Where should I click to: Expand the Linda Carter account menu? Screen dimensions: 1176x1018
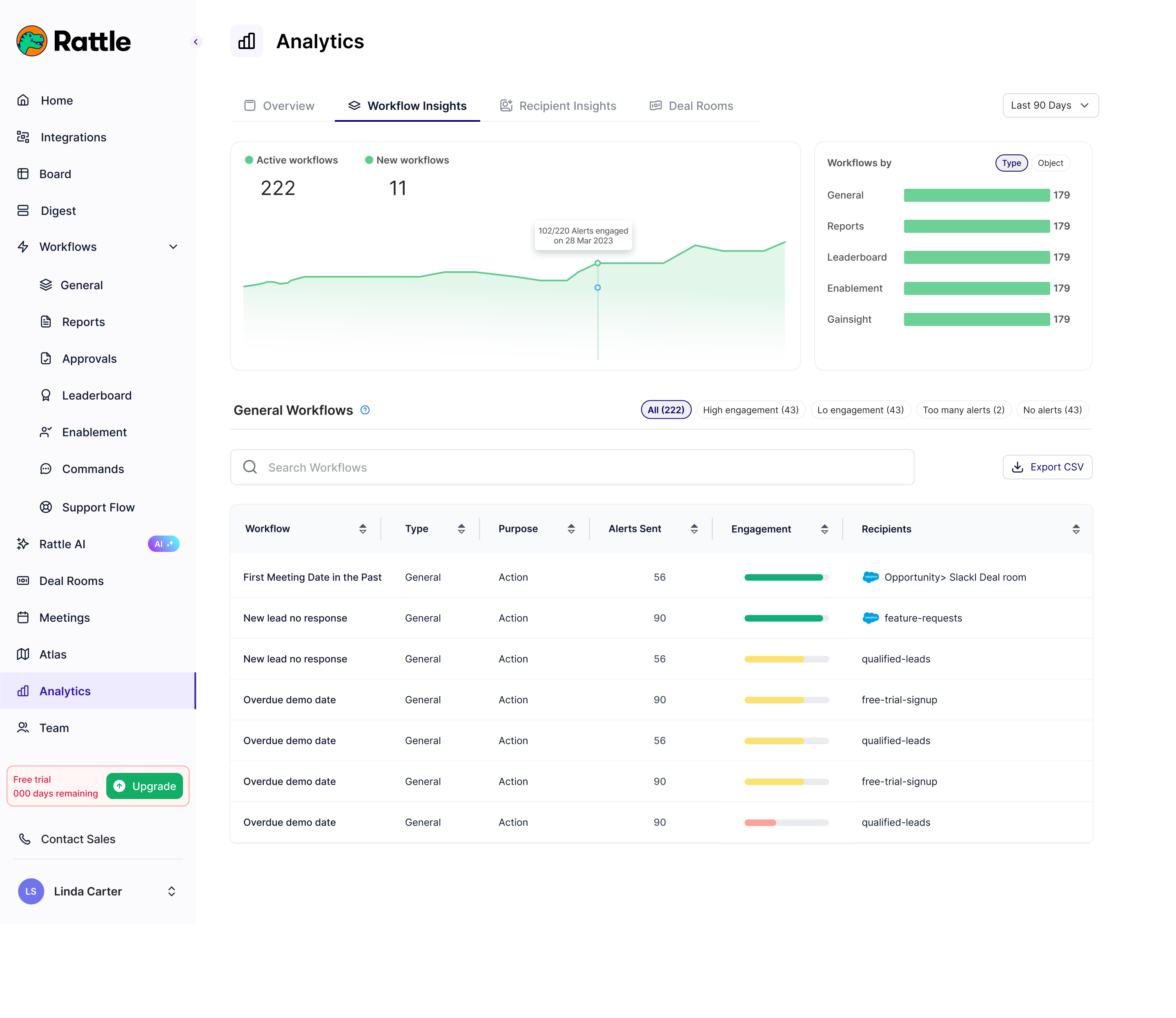pyautogui.click(x=171, y=891)
